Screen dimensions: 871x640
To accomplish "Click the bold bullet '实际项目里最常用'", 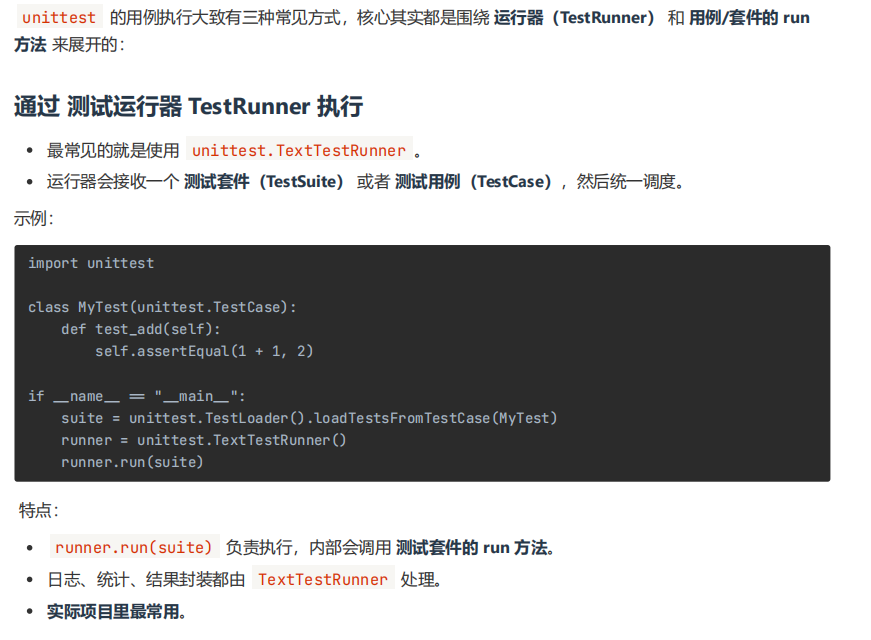I will point(113,612).
